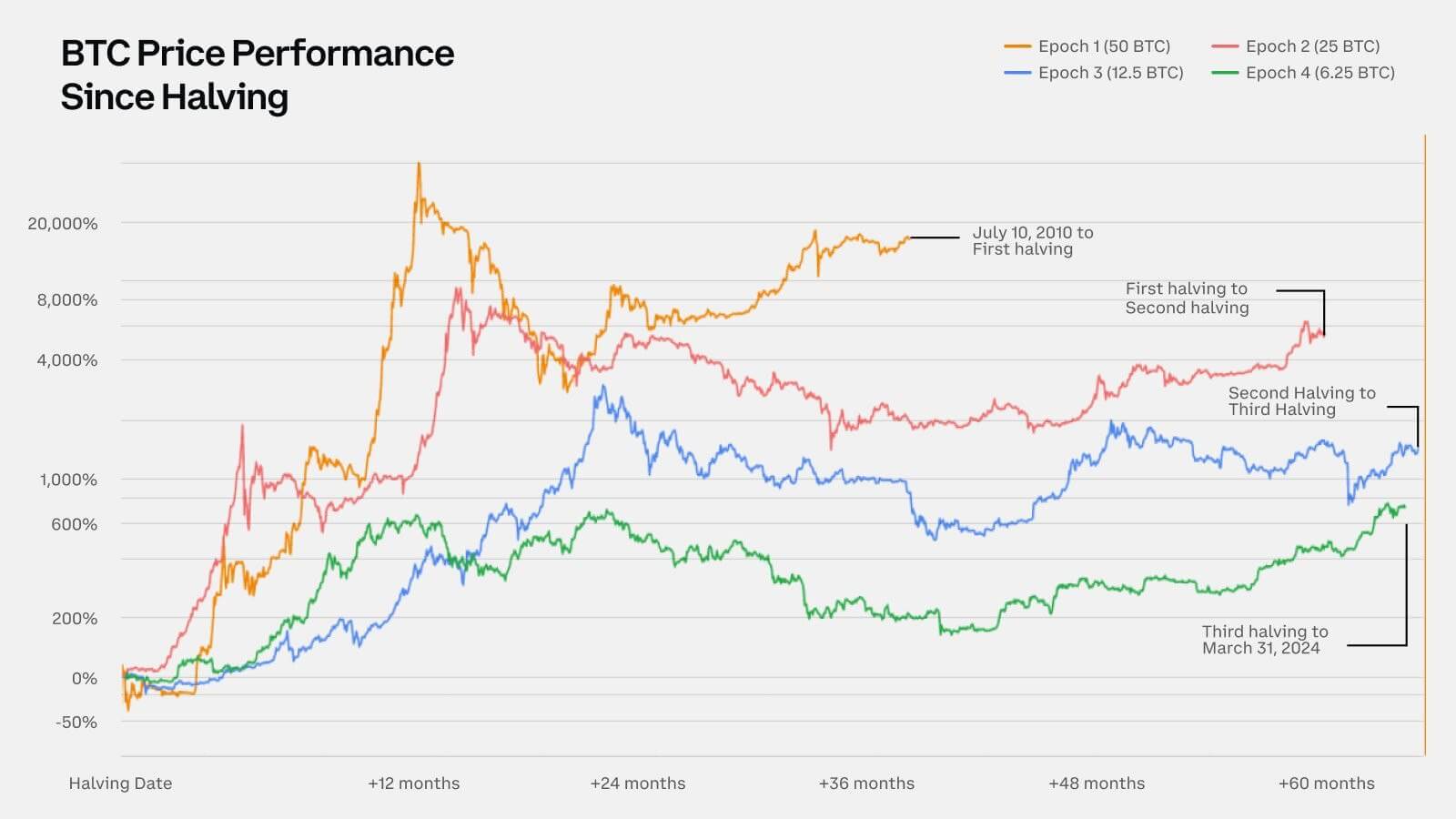Image resolution: width=1456 pixels, height=819 pixels.
Task: Click the '-50%' y-axis label
Action: coord(76,723)
